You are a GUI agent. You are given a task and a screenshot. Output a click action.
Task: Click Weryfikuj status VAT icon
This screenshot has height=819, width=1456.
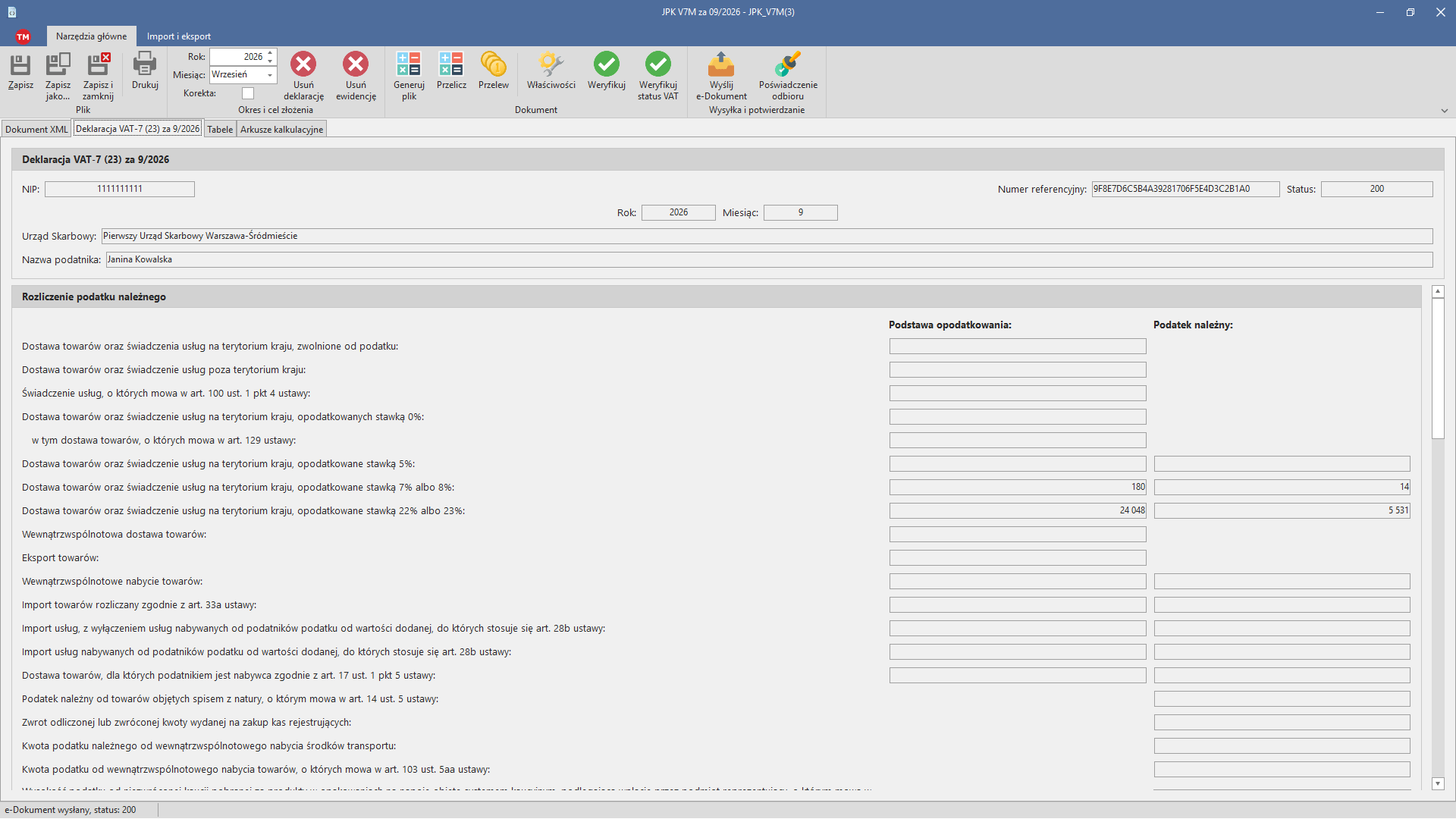coord(657,64)
